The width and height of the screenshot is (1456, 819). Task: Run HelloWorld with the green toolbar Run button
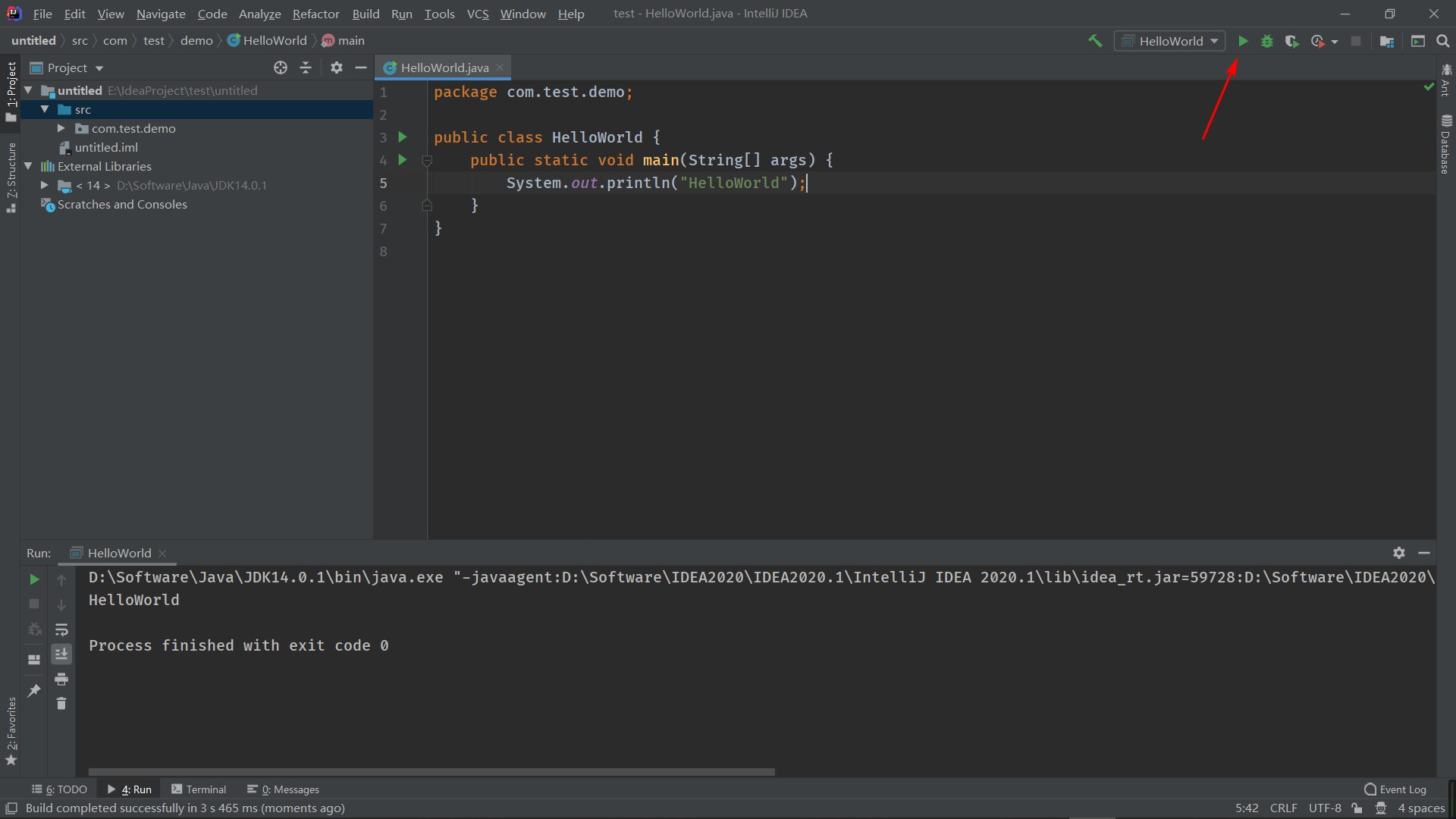click(1243, 41)
